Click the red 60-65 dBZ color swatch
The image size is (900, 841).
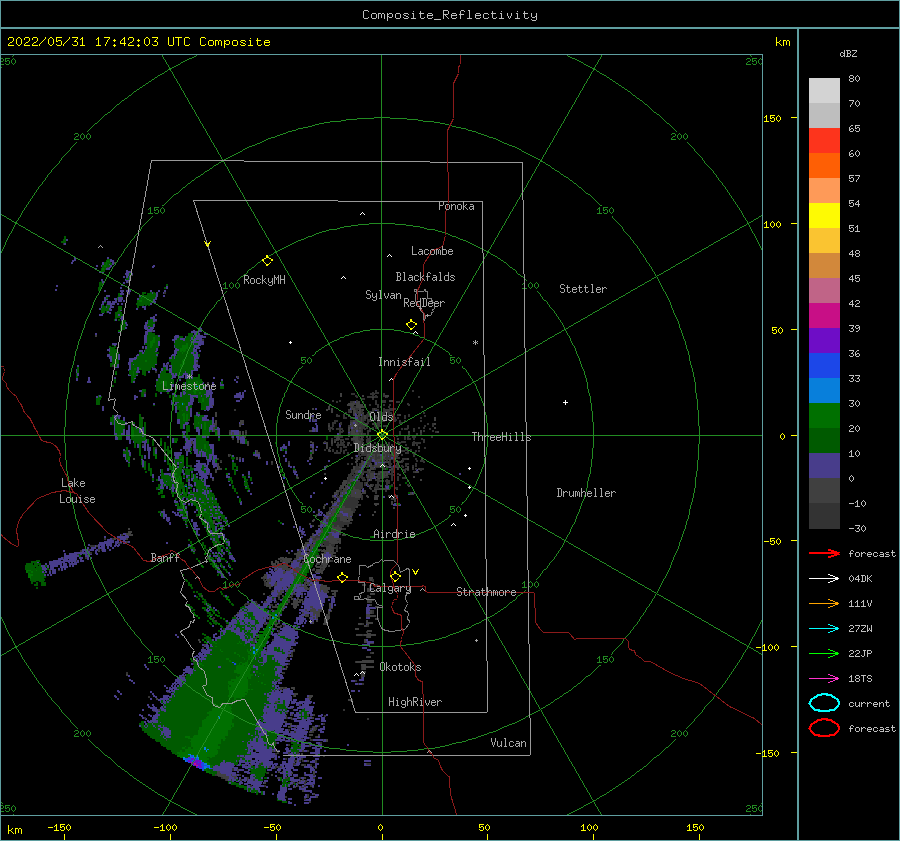tap(824, 141)
